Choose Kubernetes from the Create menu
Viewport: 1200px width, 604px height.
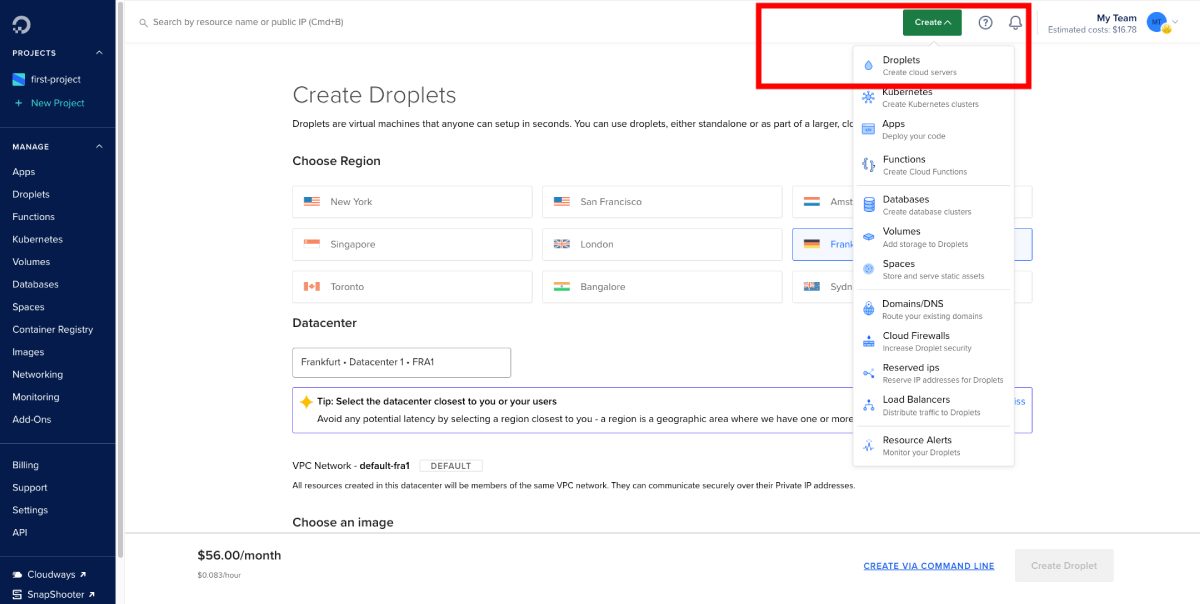tap(934, 97)
